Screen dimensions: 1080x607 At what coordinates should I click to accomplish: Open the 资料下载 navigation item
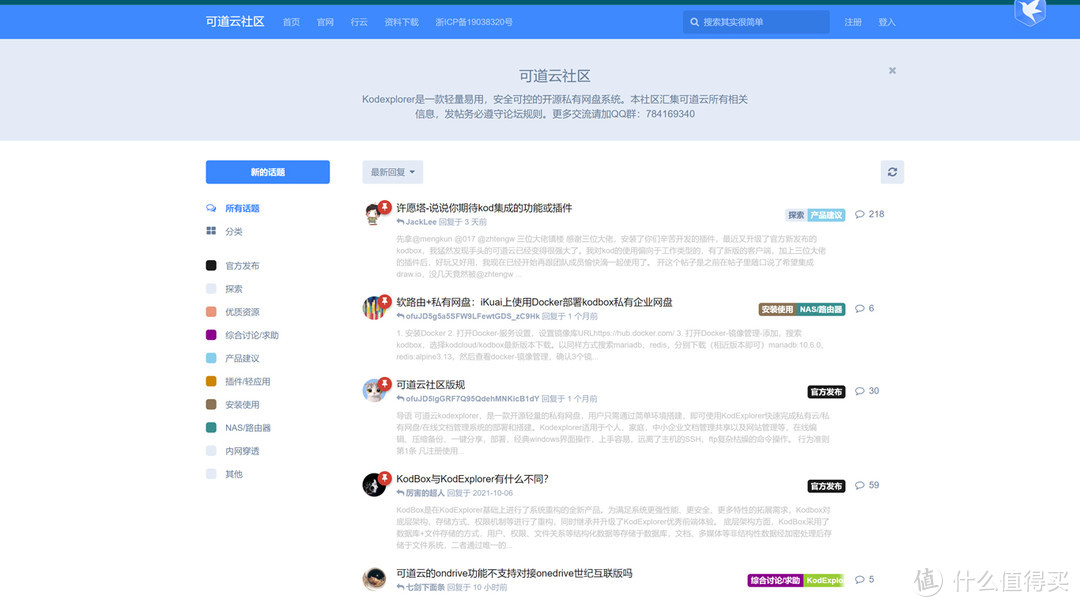[x=400, y=21]
